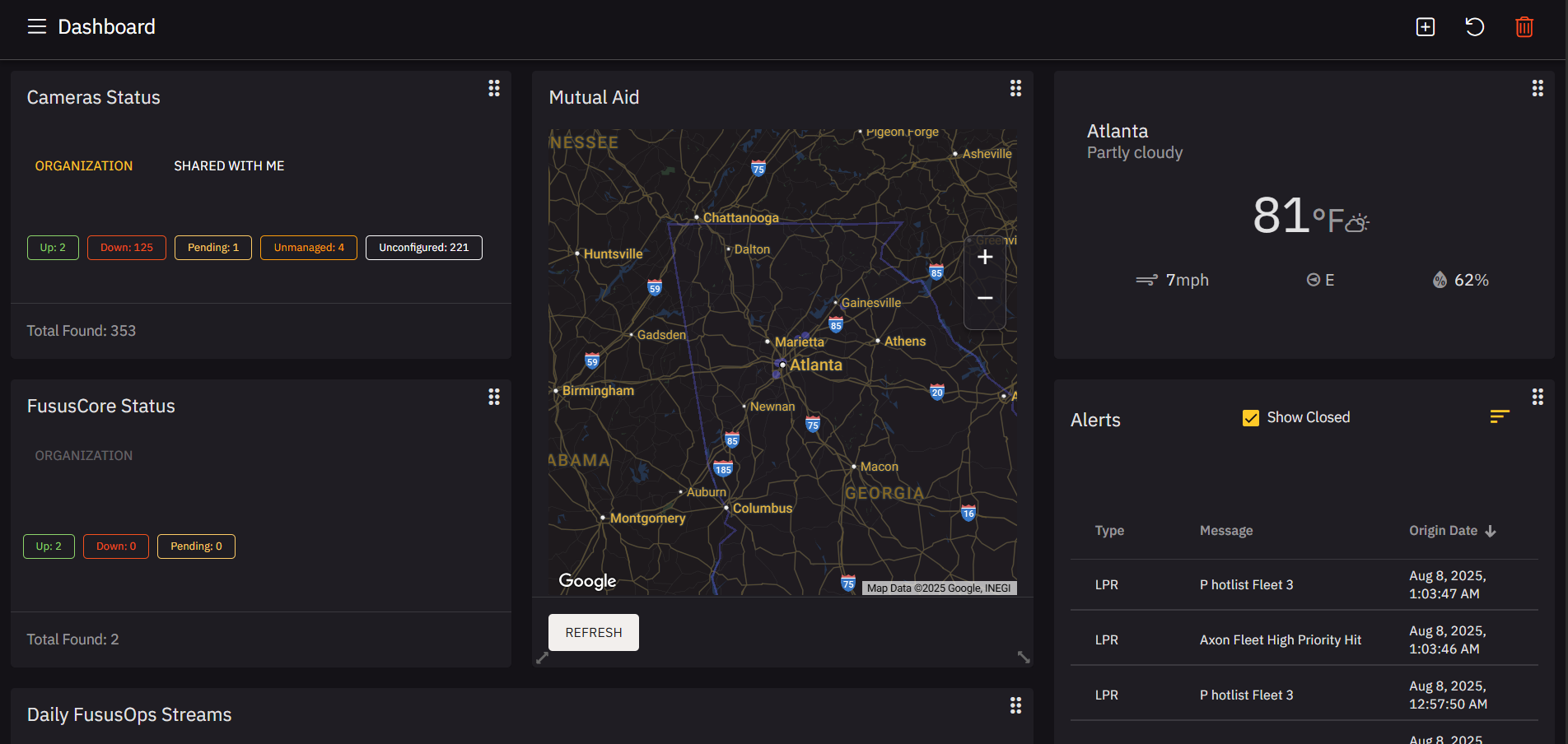Click the reset dashboard undo icon

pyautogui.click(x=1475, y=26)
